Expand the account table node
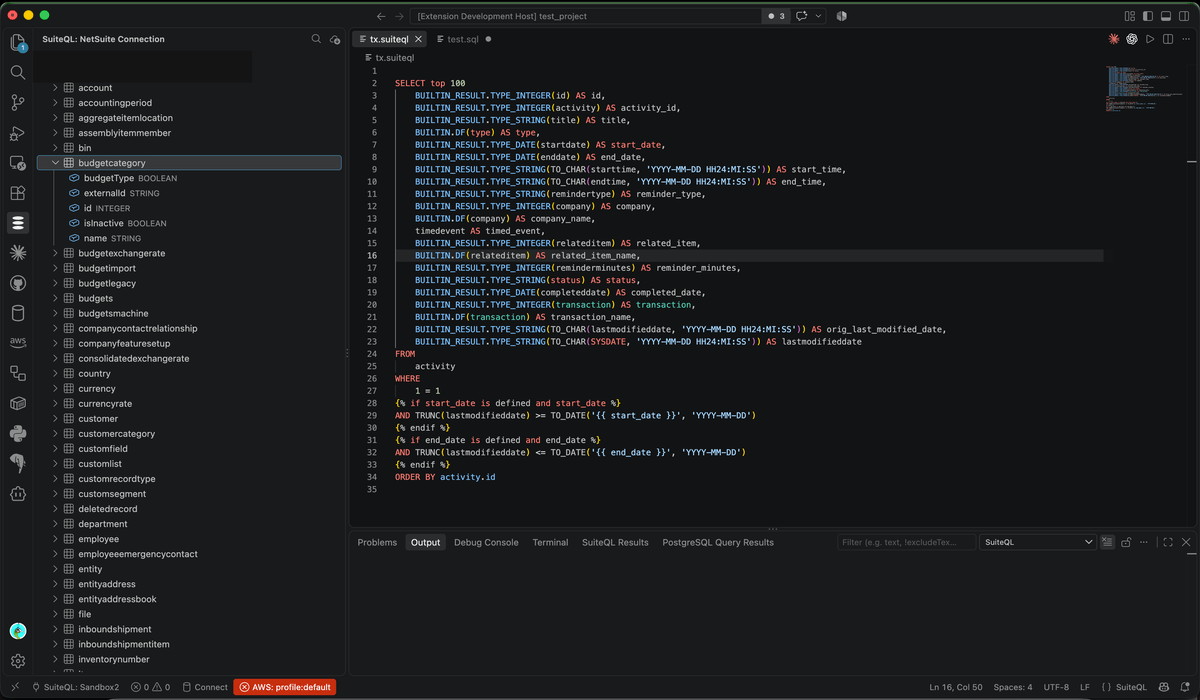The width and height of the screenshot is (1200, 700). click(x=56, y=88)
